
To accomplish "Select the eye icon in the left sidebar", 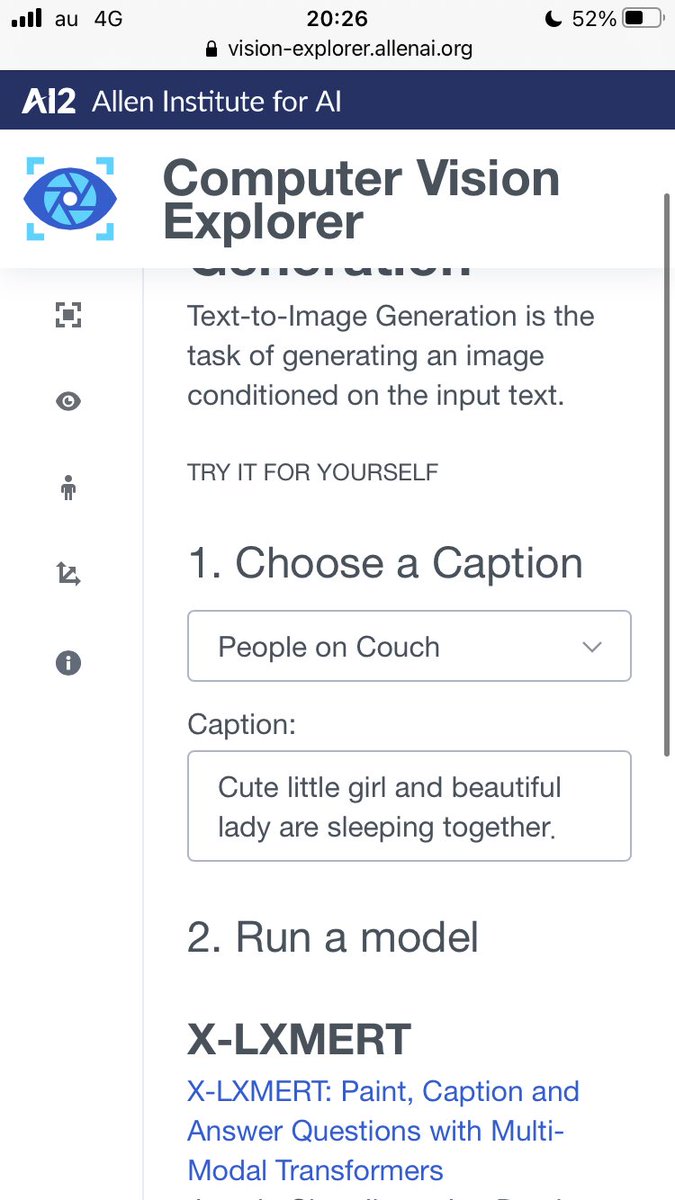I will tap(68, 401).
